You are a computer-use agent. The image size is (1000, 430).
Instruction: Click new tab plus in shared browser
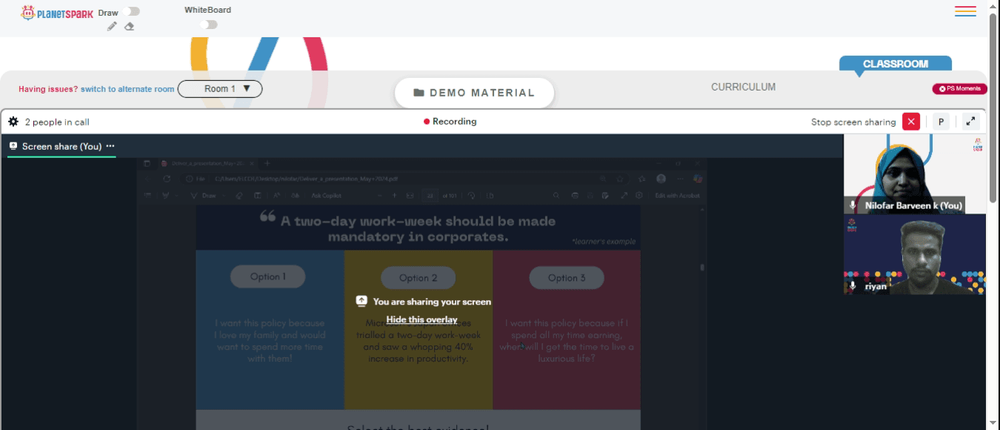[267, 163]
